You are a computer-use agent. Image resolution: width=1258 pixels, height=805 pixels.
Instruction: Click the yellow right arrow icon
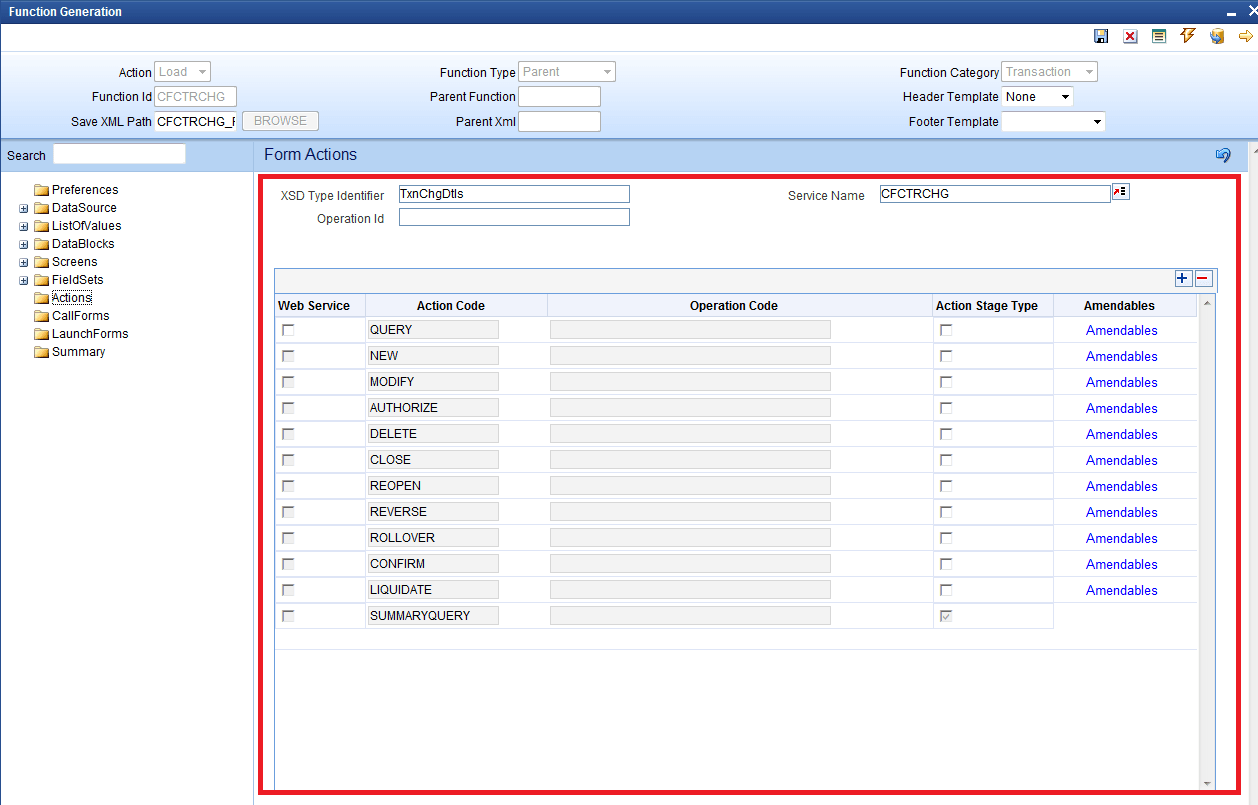(1246, 36)
